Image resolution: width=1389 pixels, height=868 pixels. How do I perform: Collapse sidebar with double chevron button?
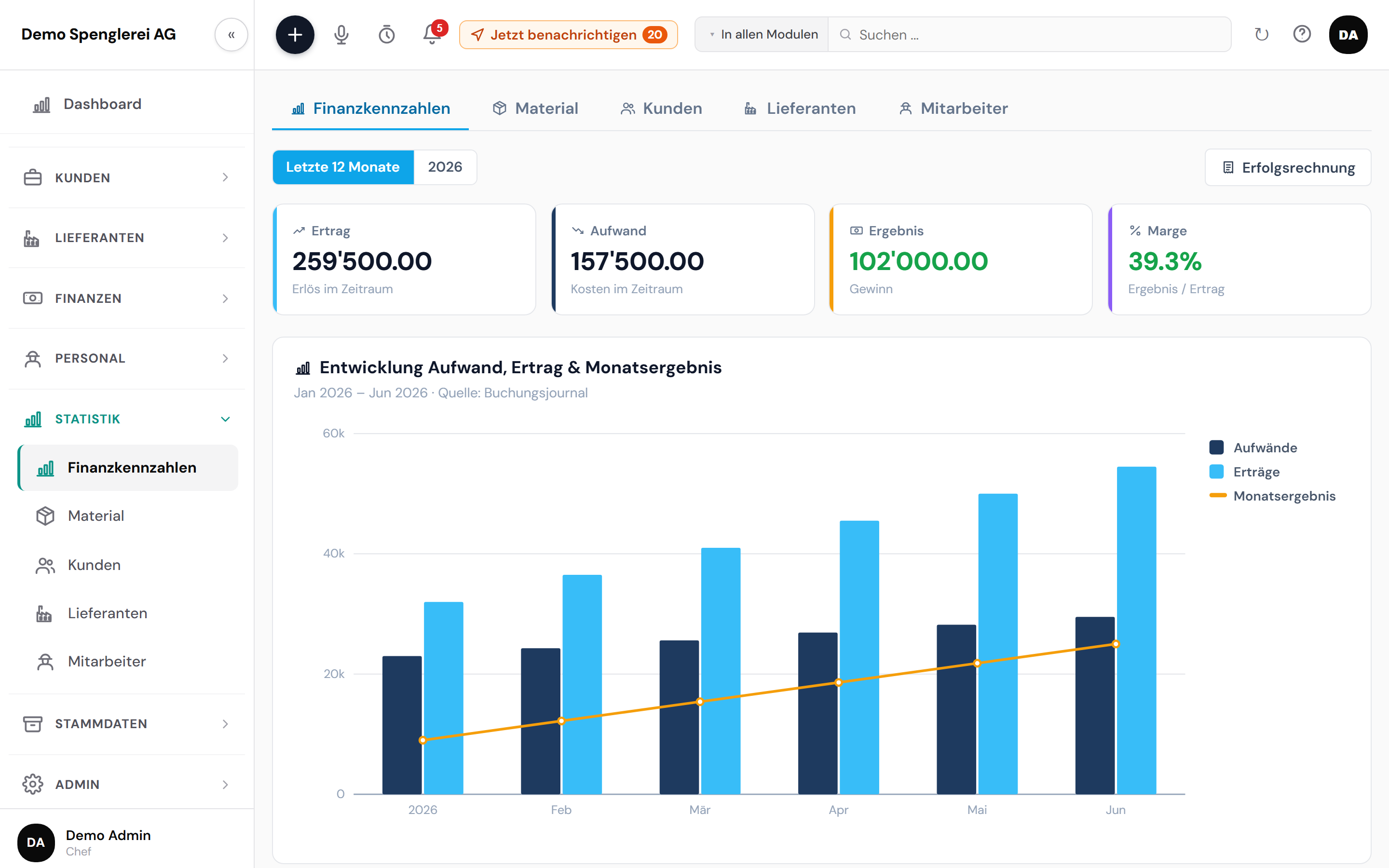pos(231,34)
